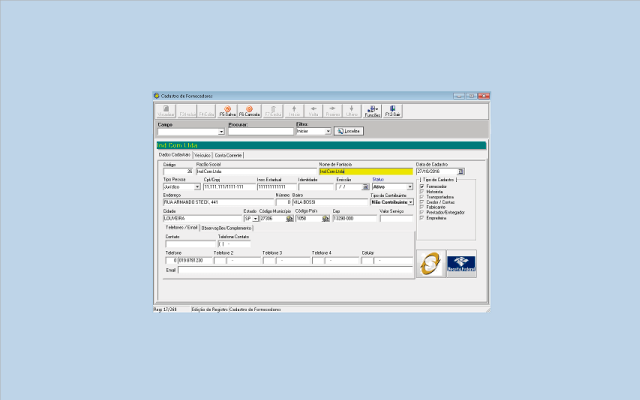Click the Localizar button

point(348,131)
